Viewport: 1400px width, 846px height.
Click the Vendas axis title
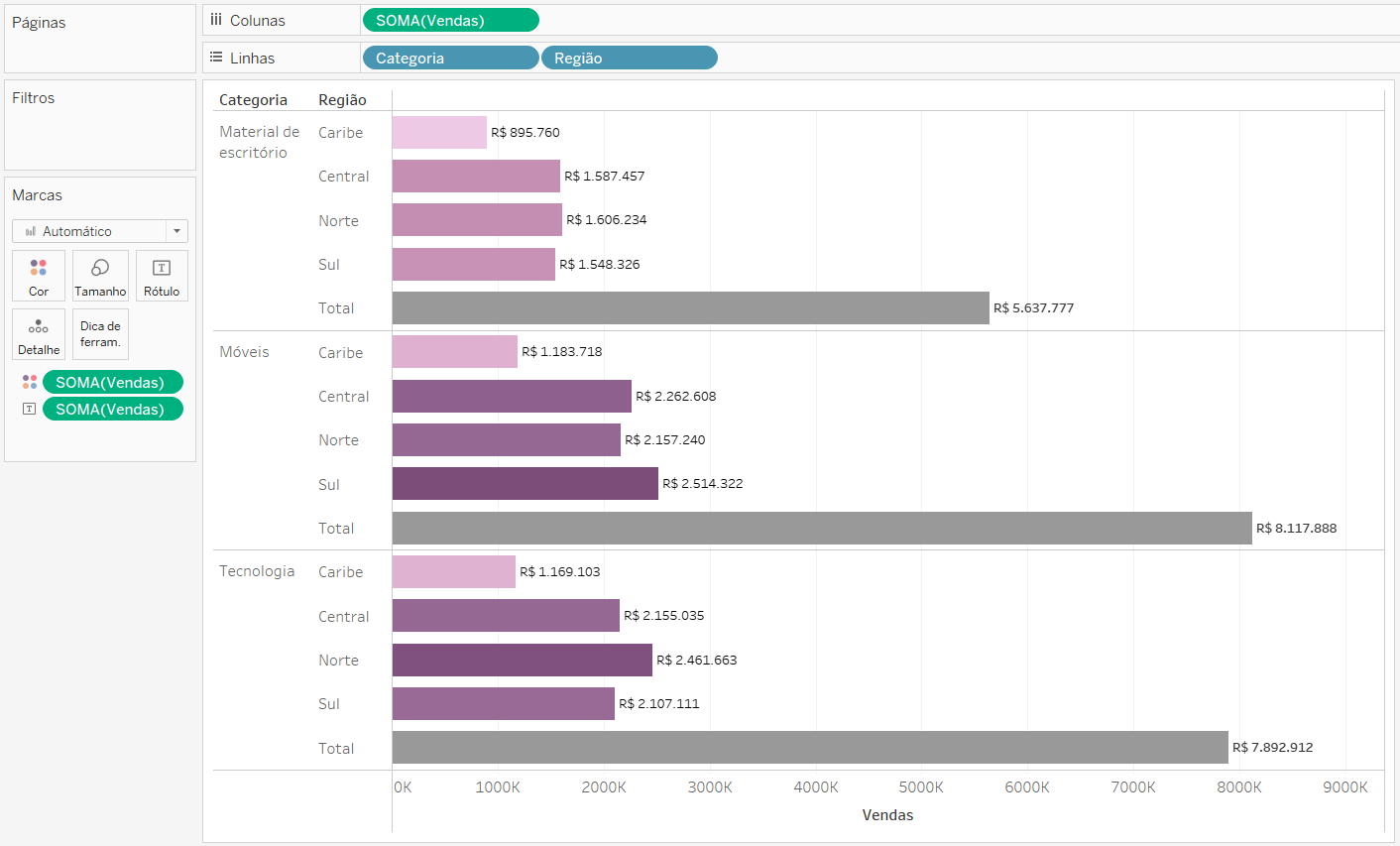pos(887,815)
